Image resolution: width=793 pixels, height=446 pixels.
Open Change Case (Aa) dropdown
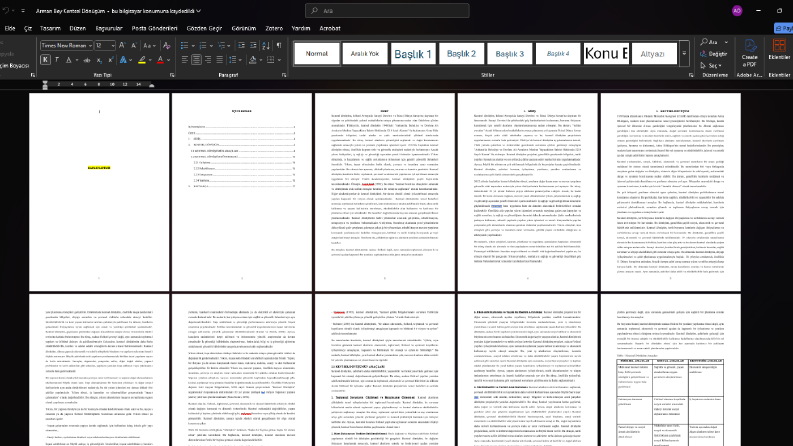click(149, 46)
